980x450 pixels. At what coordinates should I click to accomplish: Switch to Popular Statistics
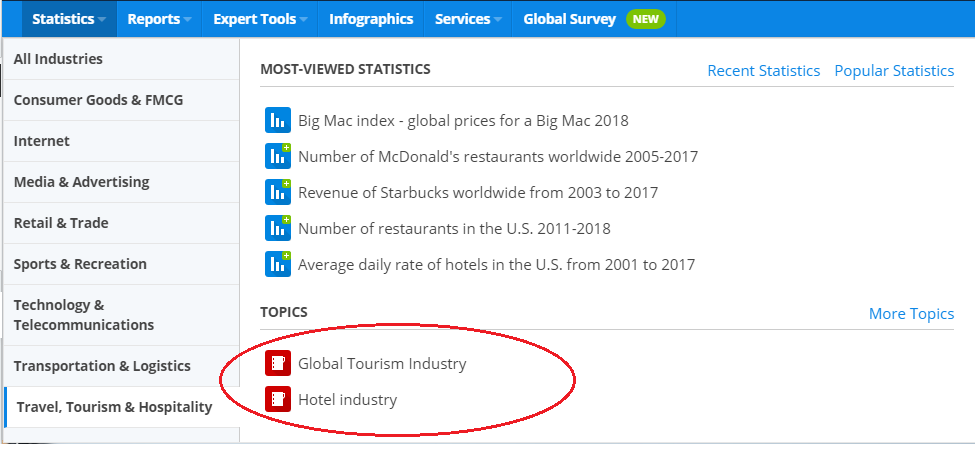coord(894,71)
